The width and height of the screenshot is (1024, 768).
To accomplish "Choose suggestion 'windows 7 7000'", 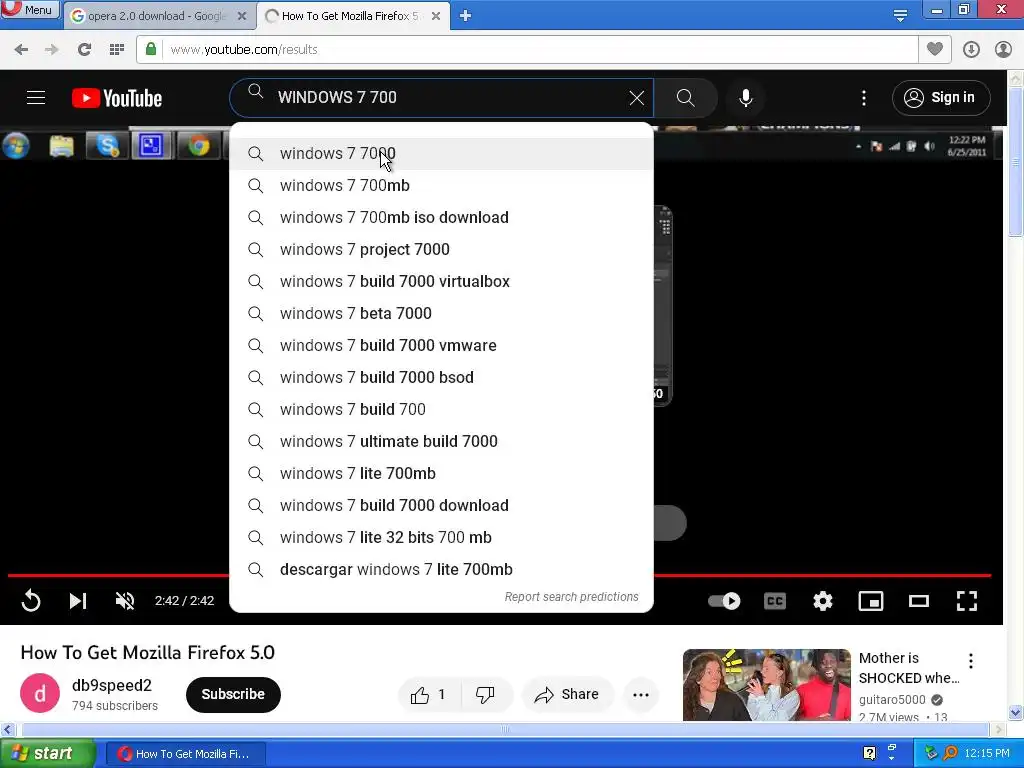I will tap(441, 153).
